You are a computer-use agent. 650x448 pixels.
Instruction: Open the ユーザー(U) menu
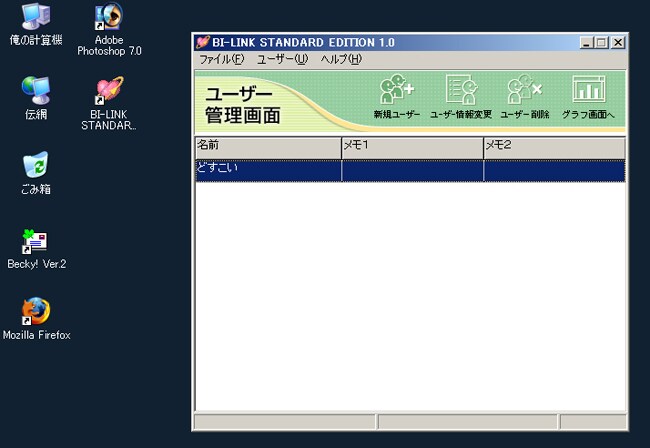[x=283, y=59]
